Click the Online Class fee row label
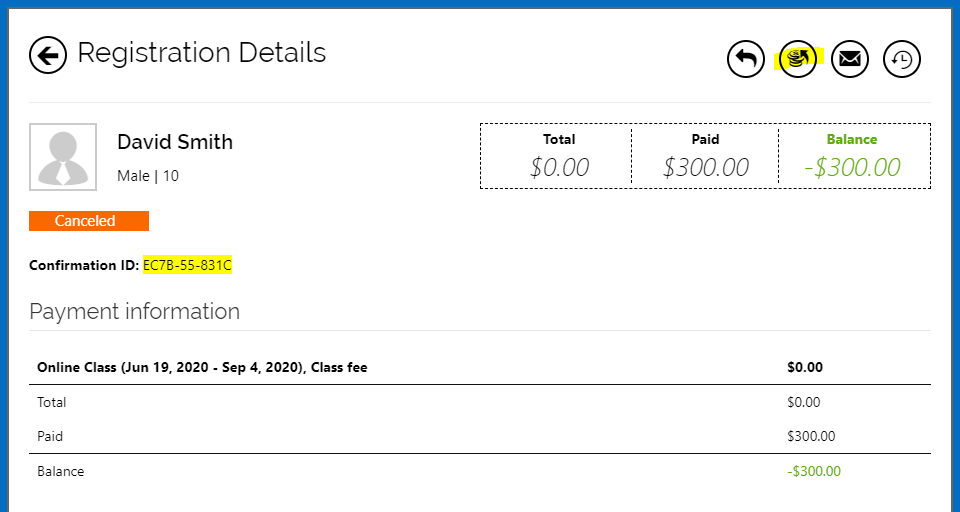The image size is (960, 512). click(202, 367)
